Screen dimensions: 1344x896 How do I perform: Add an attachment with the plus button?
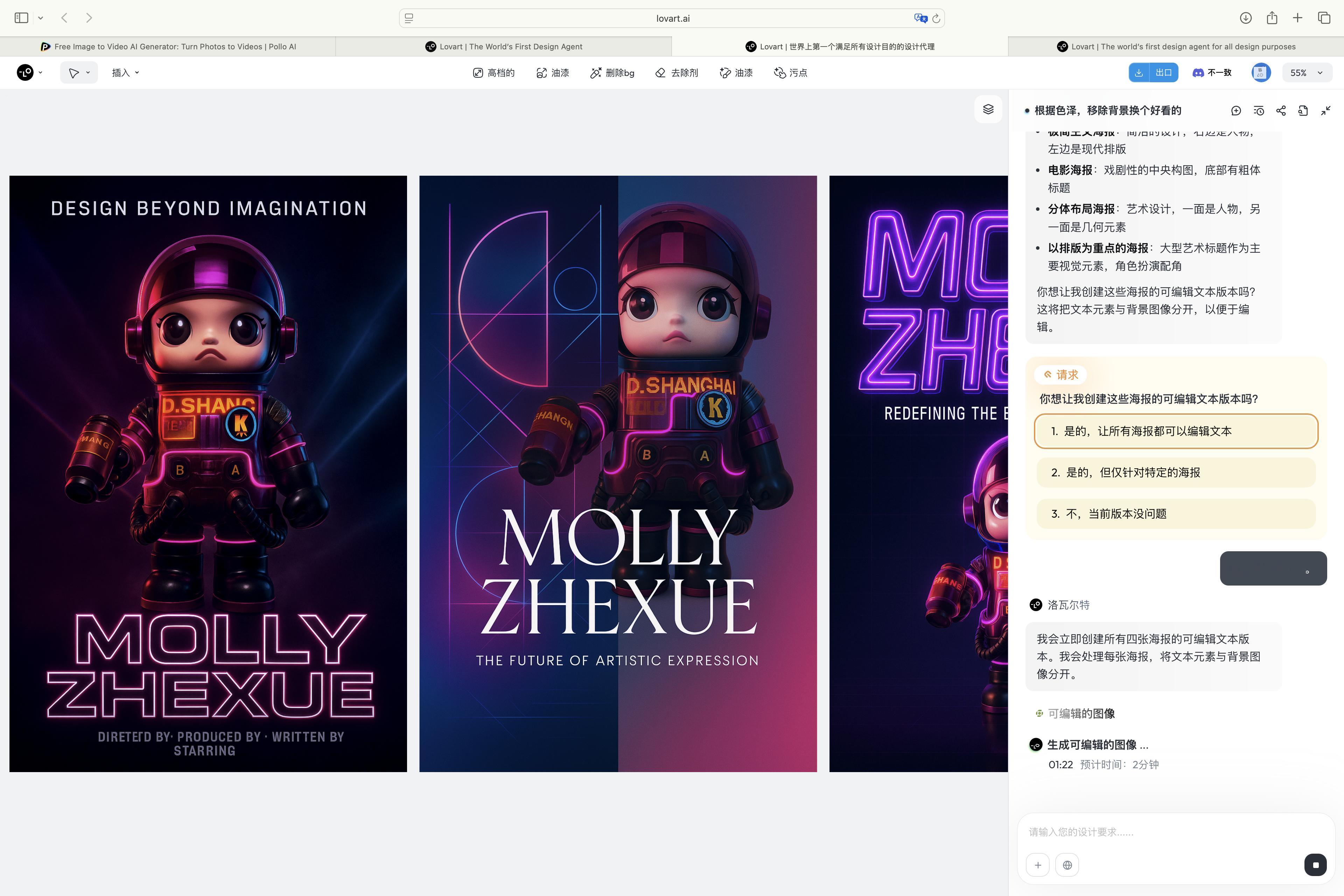(x=1038, y=865)
